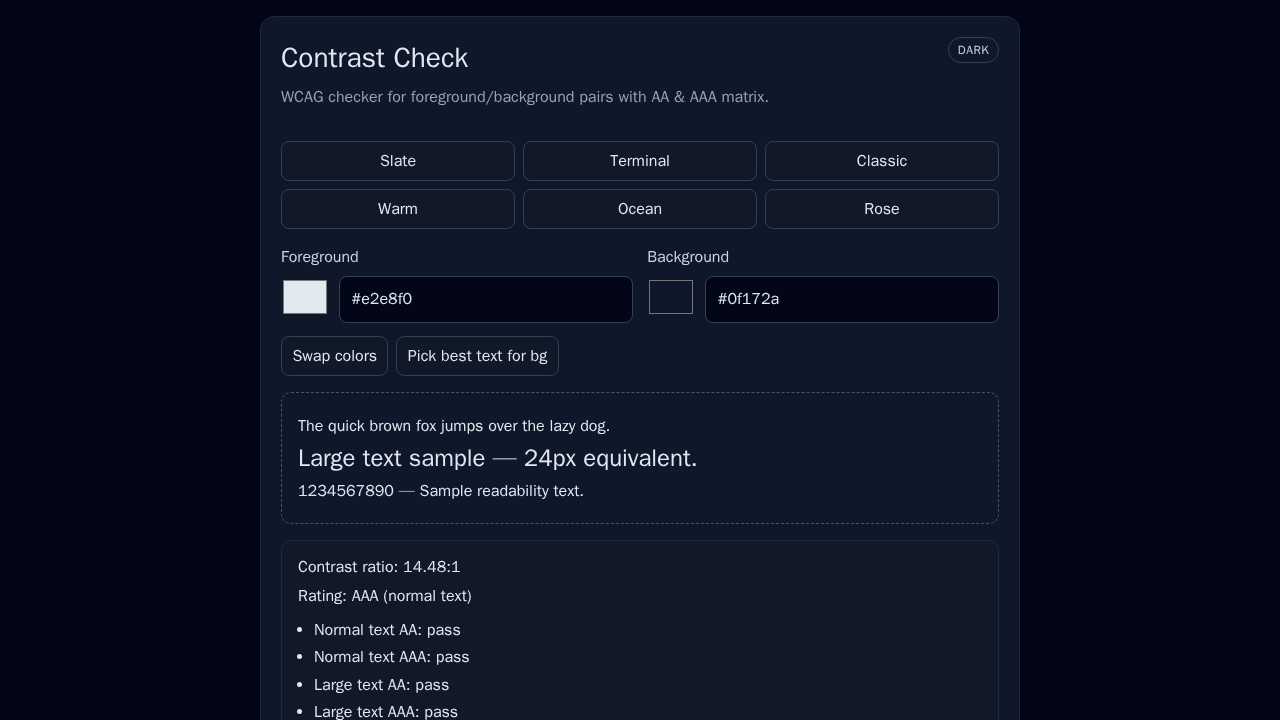1280x720 pixels.
Task: Select the #0f172a text value
Action: (x=749, y=299)
